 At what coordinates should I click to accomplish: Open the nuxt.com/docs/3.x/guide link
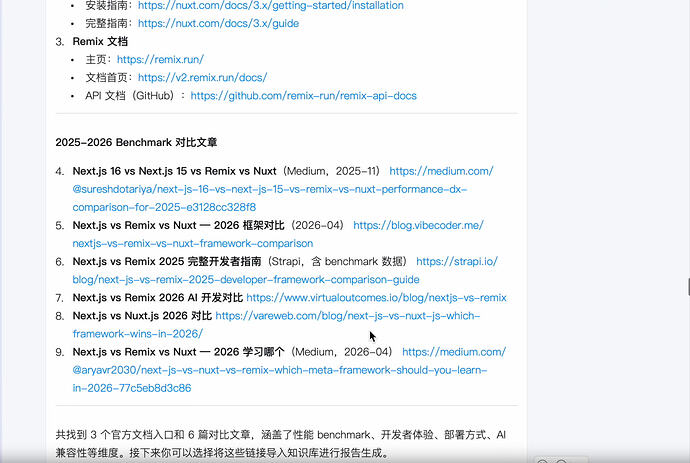pyautogui.click(x=218, y=23)
